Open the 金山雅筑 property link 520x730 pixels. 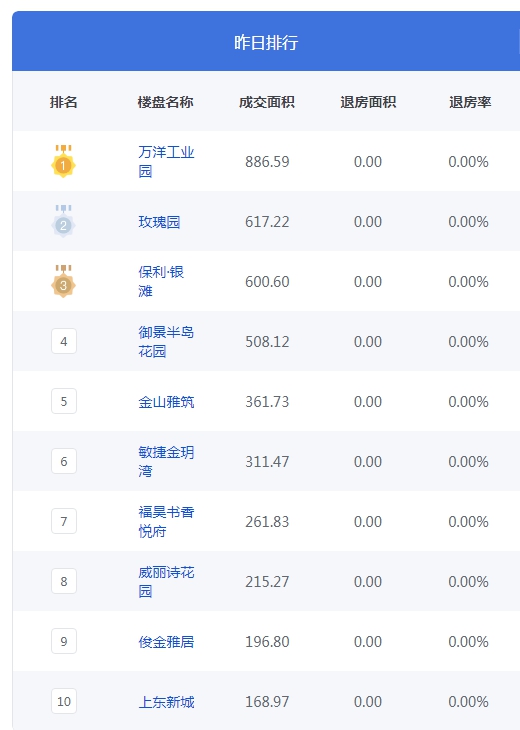pos(166,402)
